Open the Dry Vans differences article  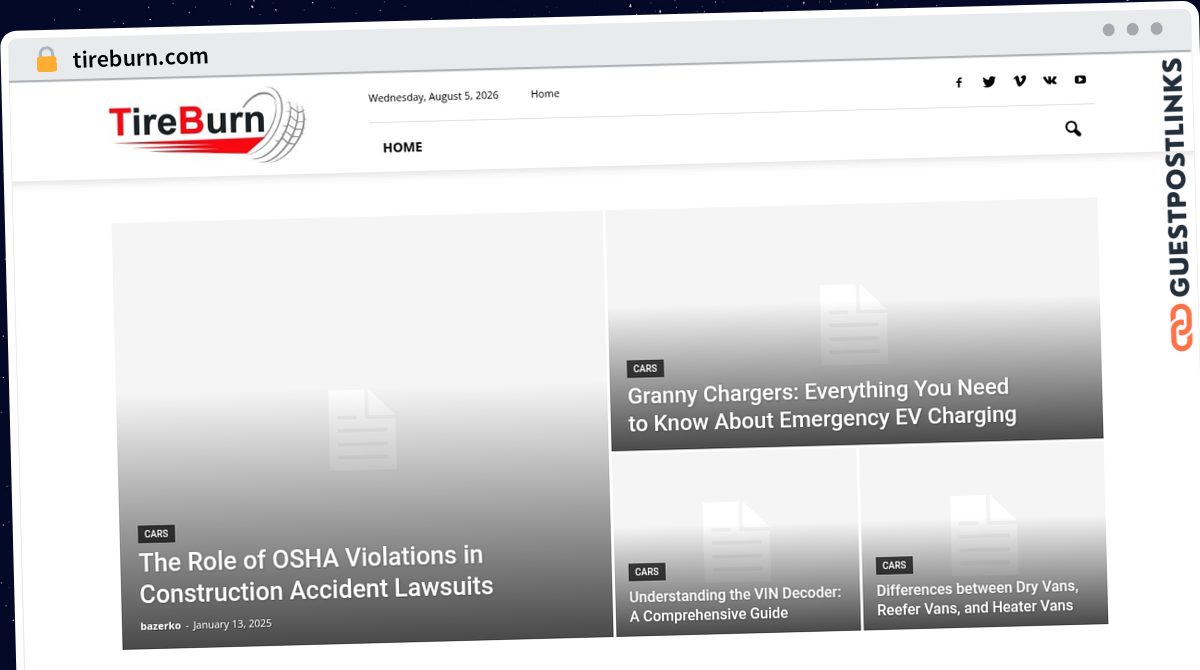(978, 598)
